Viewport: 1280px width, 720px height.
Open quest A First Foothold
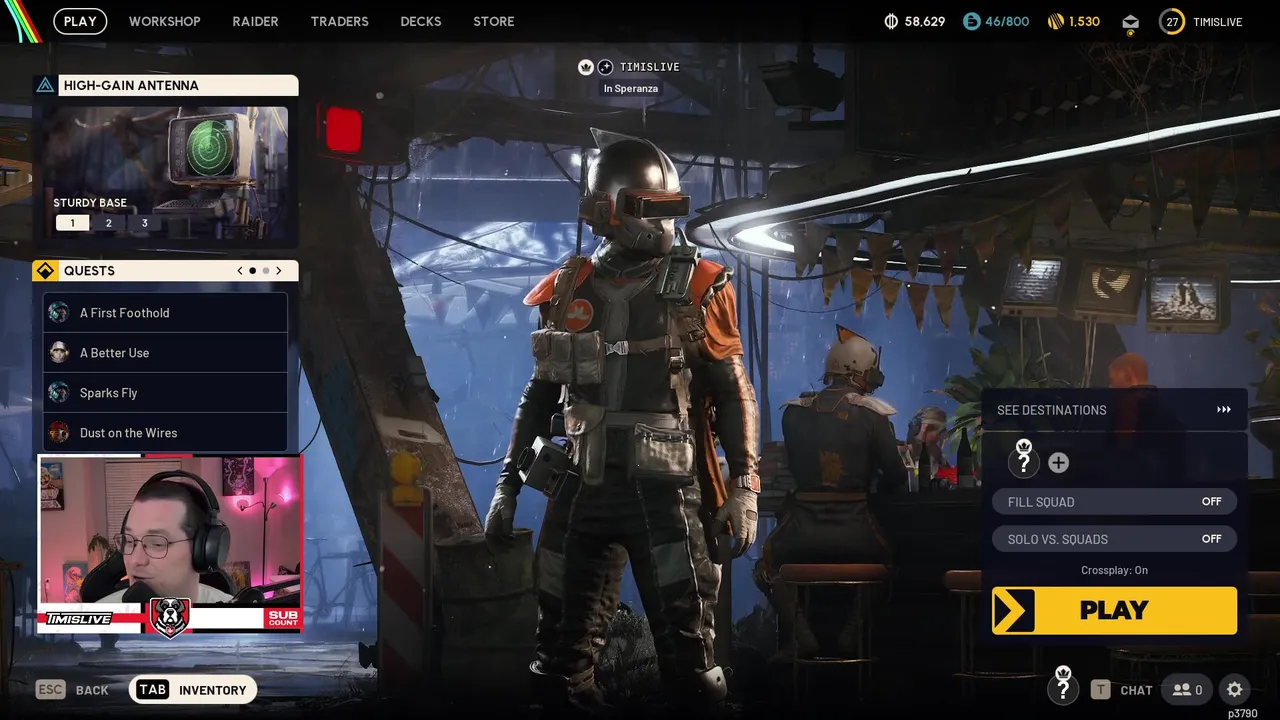pyautogui.click(x=166, y=313)
